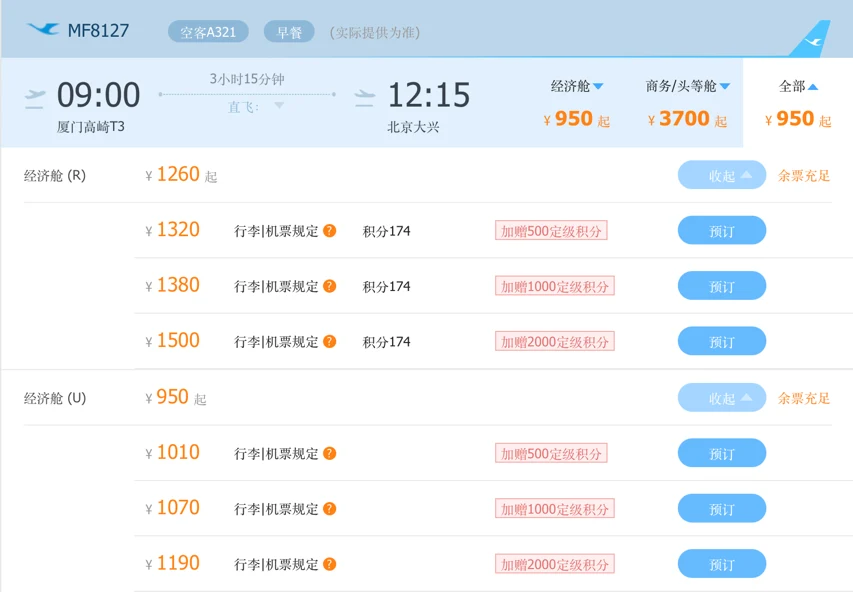Click the orange help icon in the ¥1500 row

[x=329, y=342]
